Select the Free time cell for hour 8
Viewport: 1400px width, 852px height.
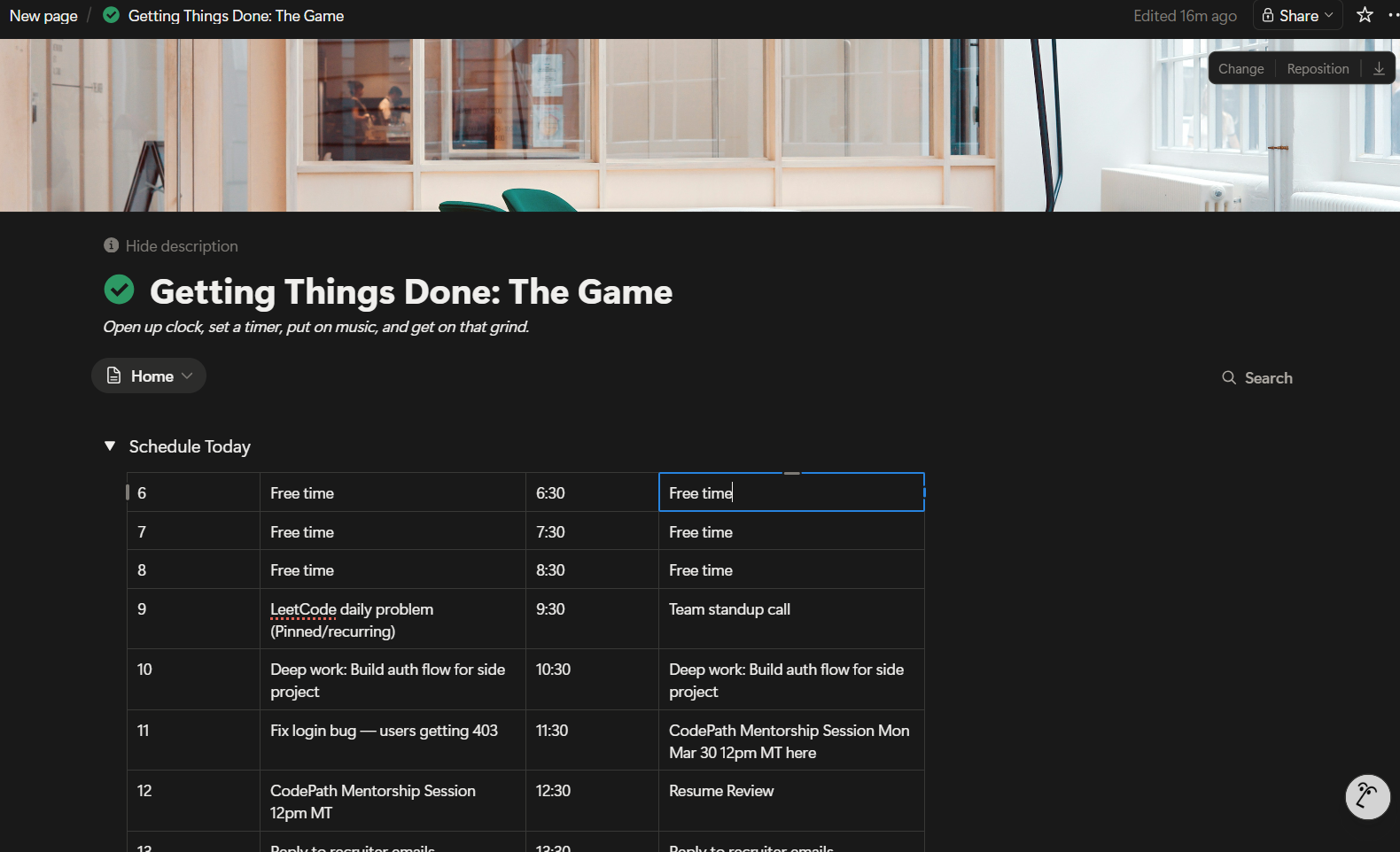pyautogui.click(x=393, y=569)
